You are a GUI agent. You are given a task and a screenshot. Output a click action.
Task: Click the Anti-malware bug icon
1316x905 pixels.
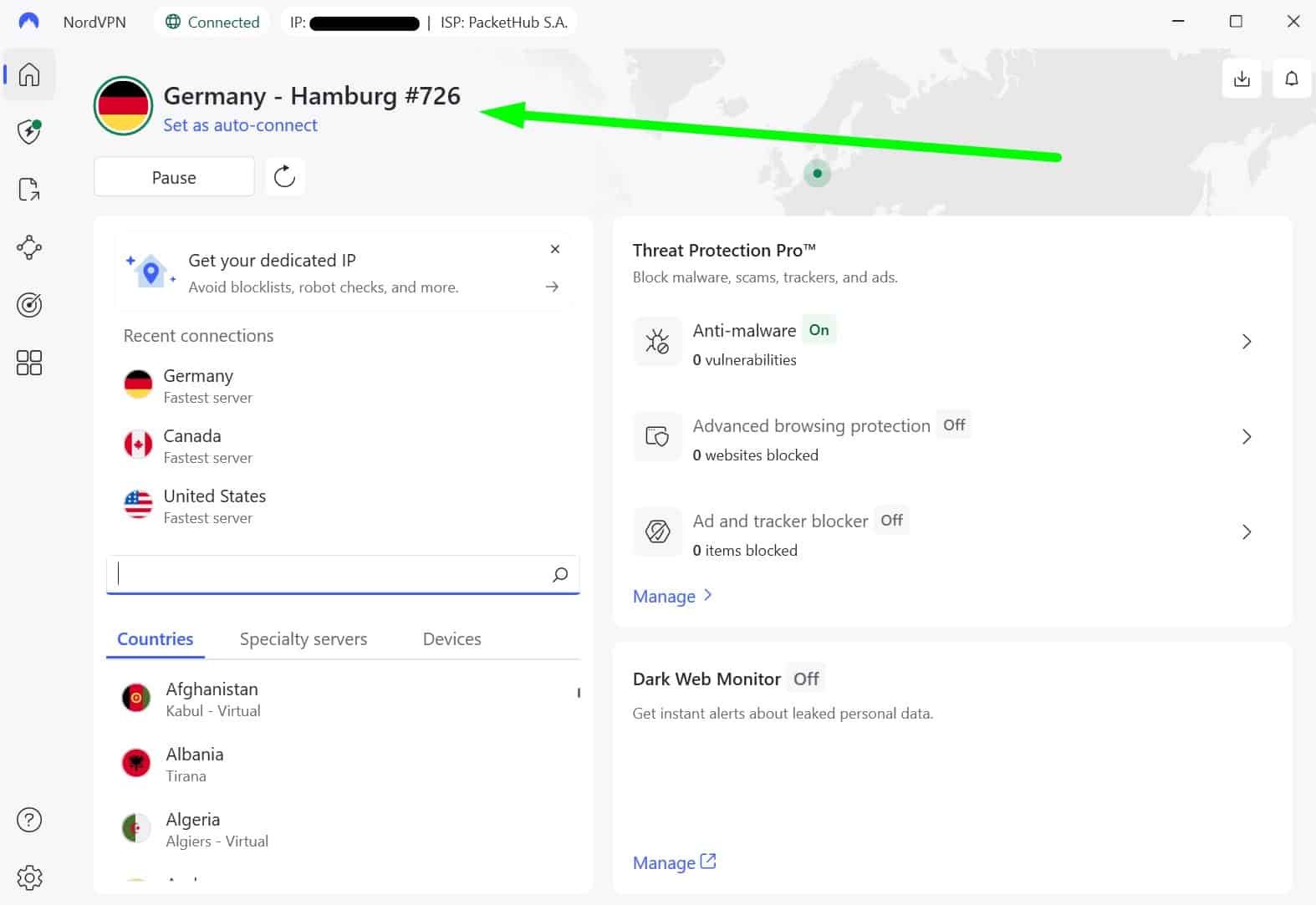pyautogui.click(x=657, y=341)
